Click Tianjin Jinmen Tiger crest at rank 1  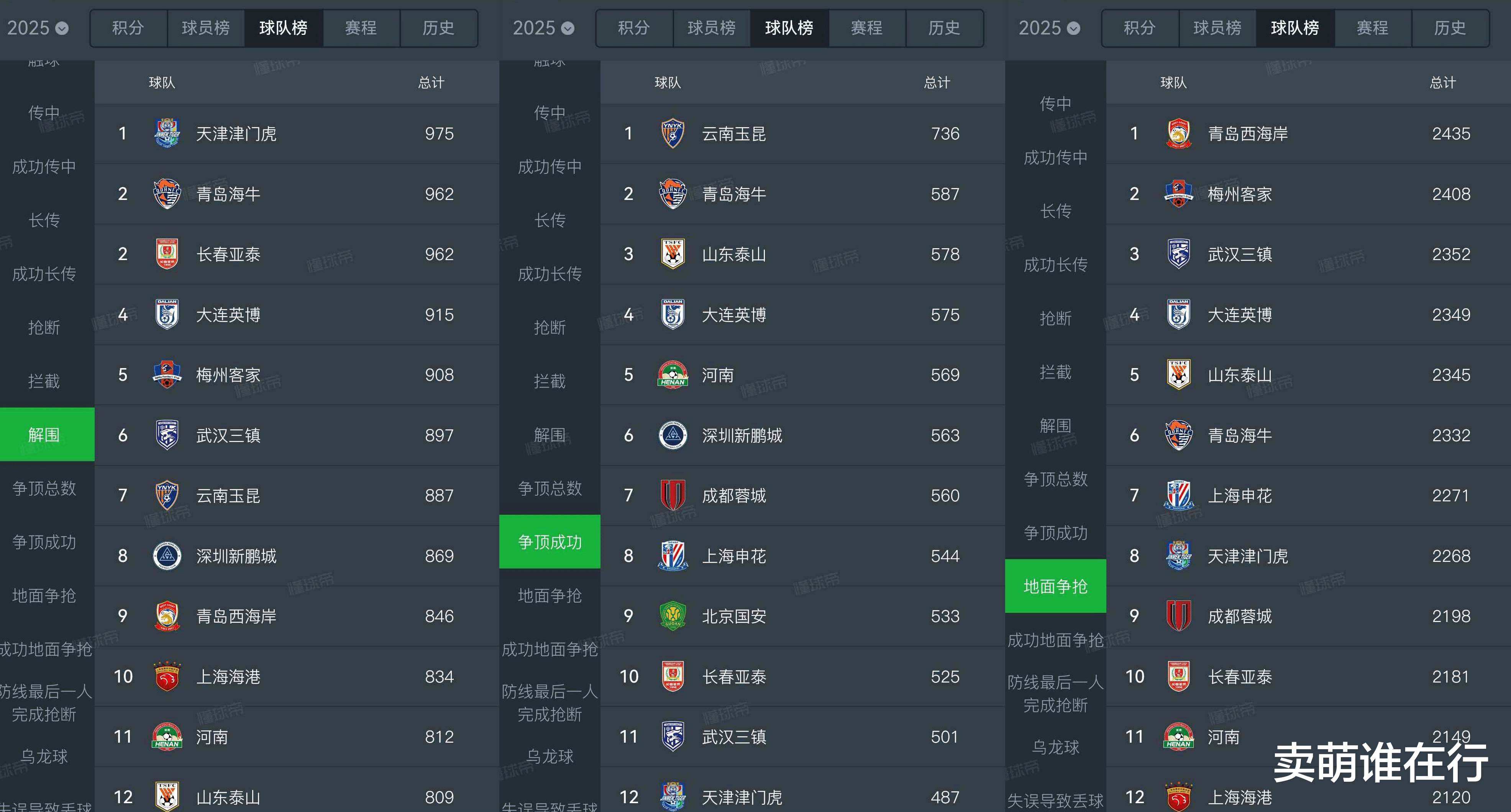click(x=167, y=134)
